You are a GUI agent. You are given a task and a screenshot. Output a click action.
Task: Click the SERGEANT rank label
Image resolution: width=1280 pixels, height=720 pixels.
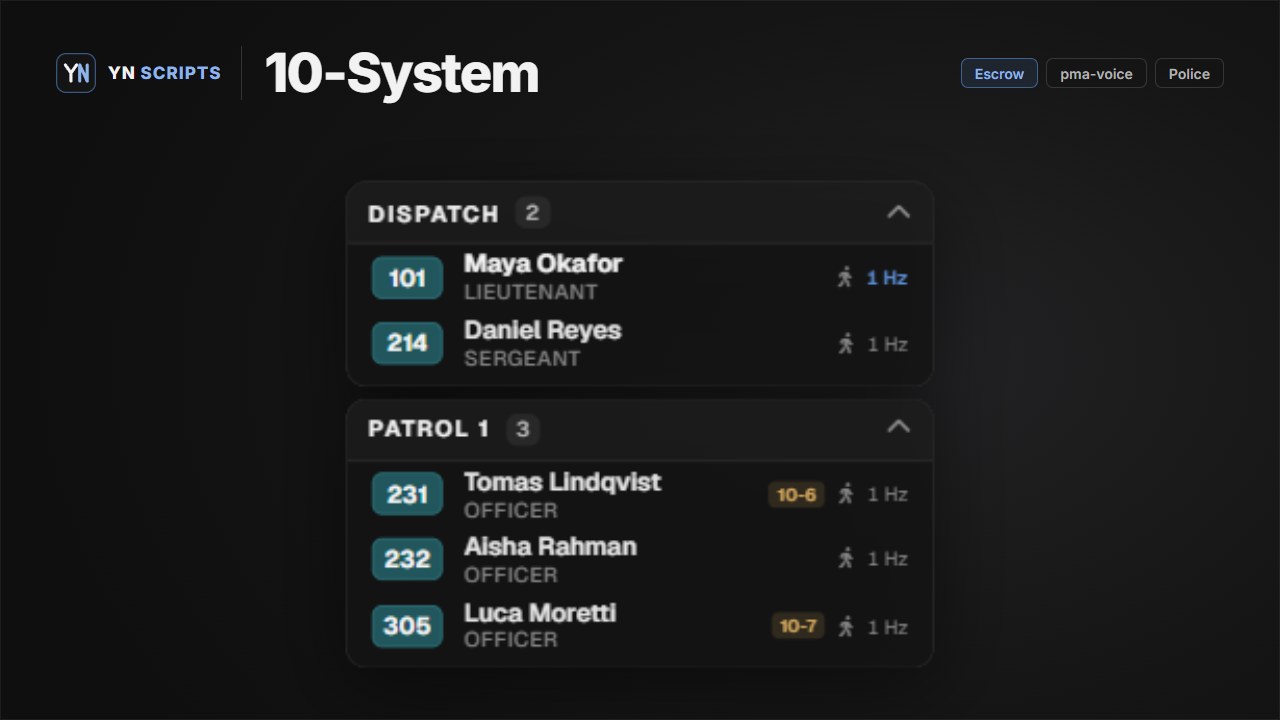522,358
